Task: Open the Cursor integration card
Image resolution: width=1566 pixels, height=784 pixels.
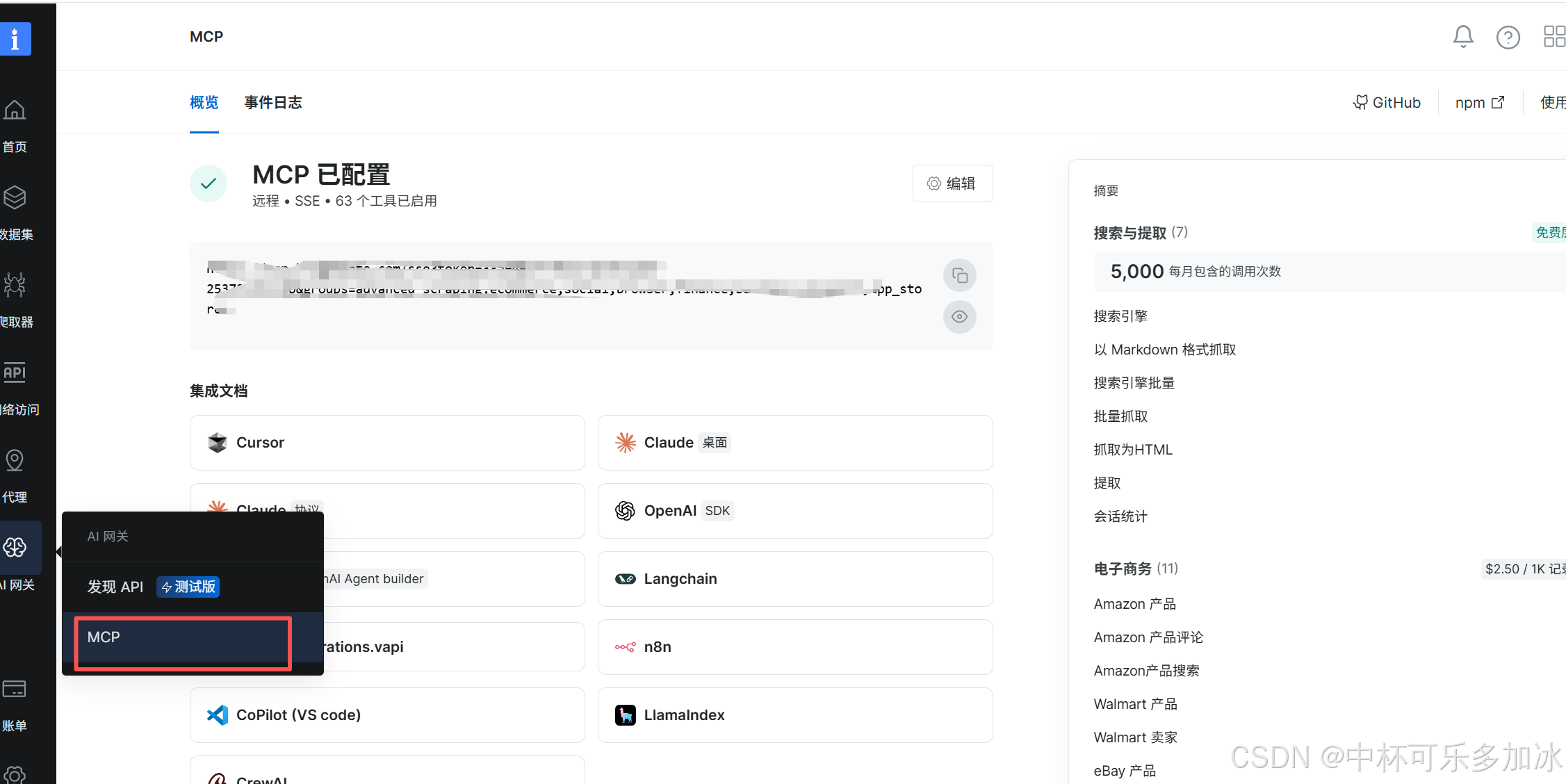Action: click(x=387, y=443)
